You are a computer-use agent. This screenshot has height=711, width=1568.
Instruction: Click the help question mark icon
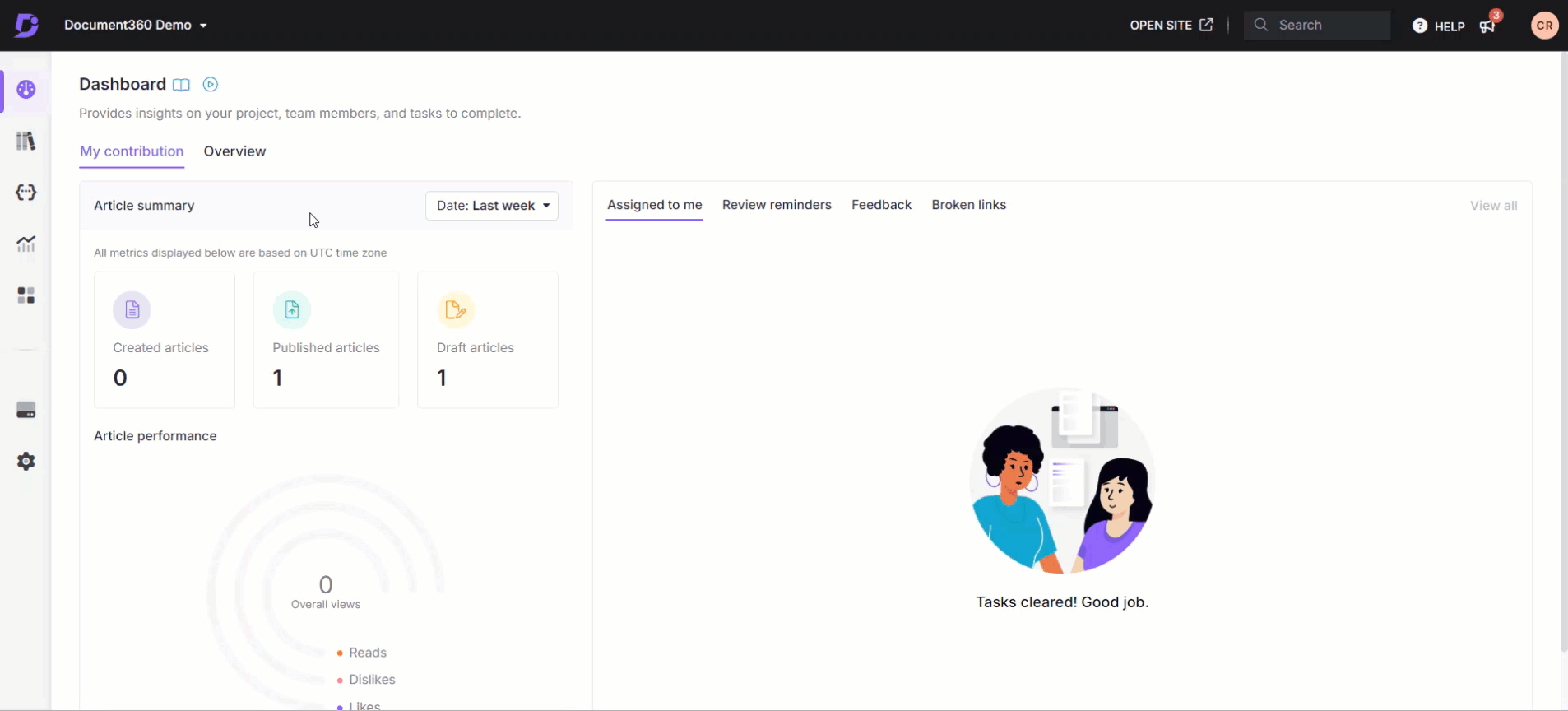pos(1420,26)
